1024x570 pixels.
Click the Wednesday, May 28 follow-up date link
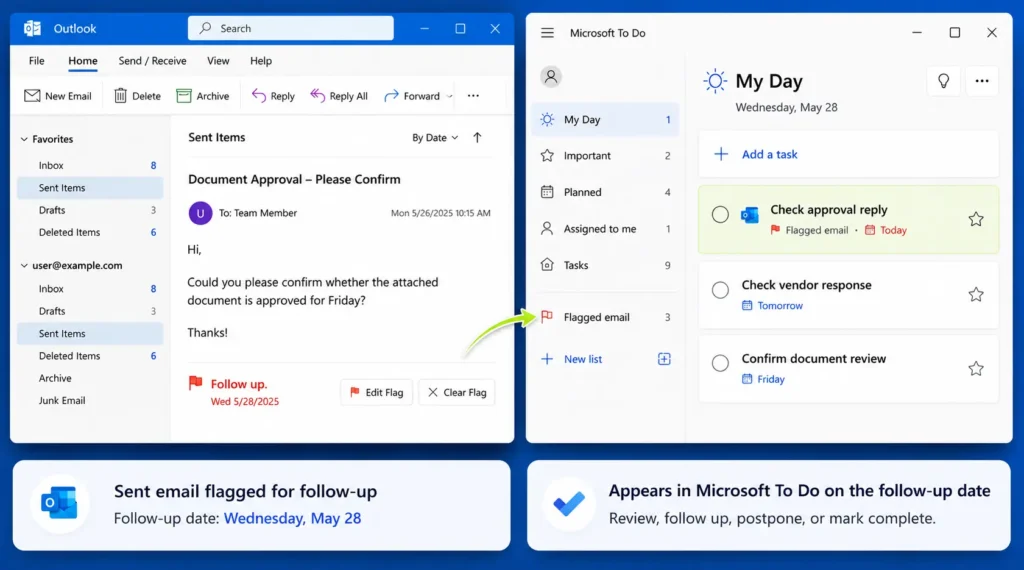coord(292,518)
